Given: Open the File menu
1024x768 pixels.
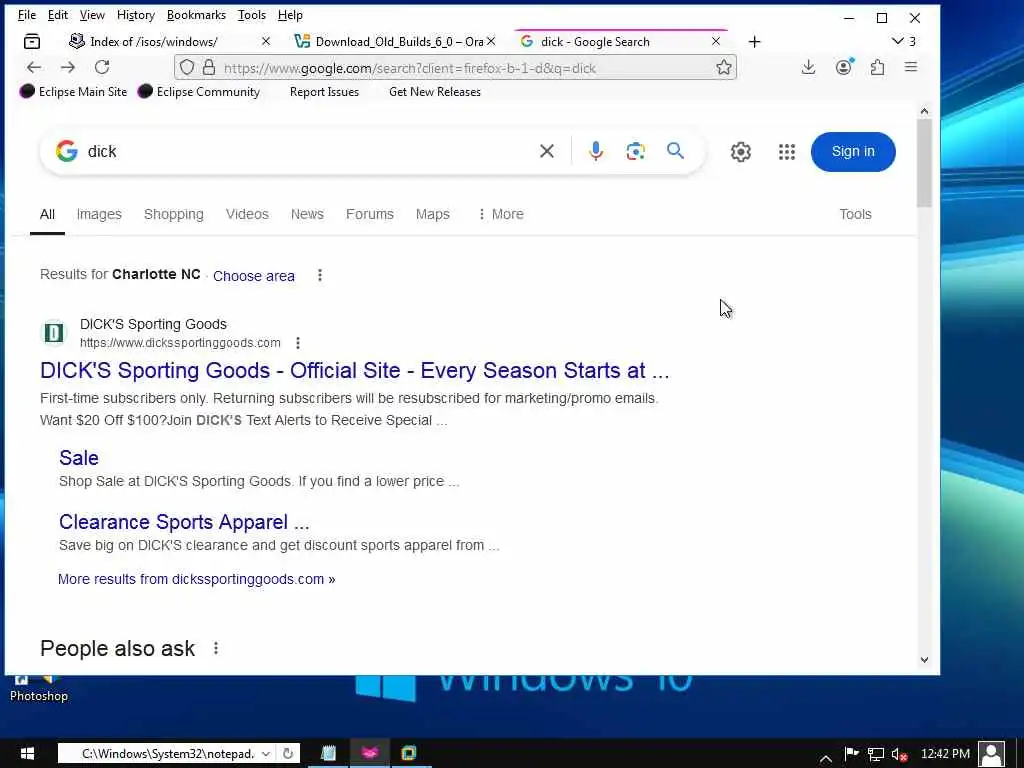Looking at the screenshot, I should point(27,15).
